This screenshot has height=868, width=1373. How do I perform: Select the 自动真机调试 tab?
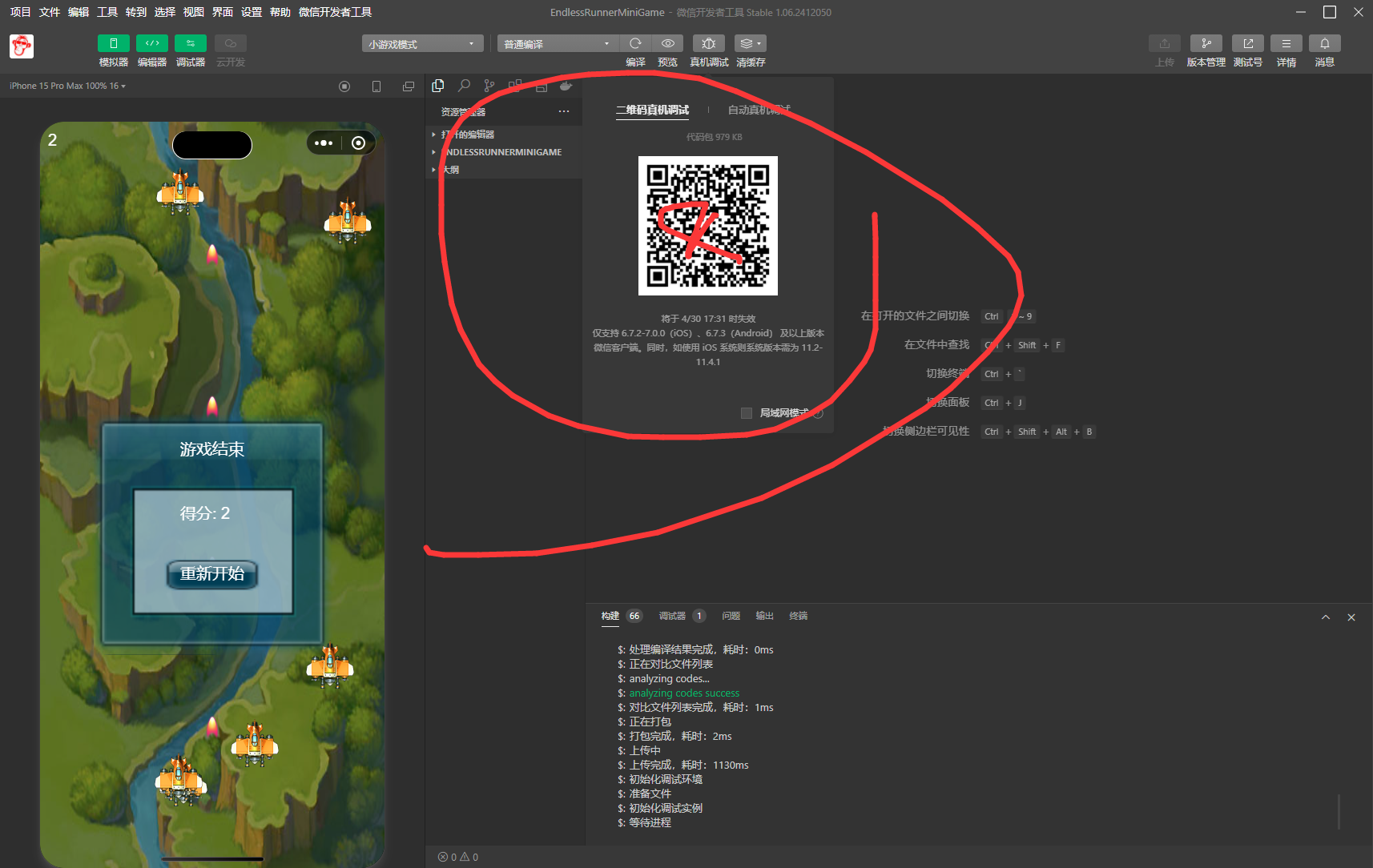pyautogui.click(x=759, y=110)
